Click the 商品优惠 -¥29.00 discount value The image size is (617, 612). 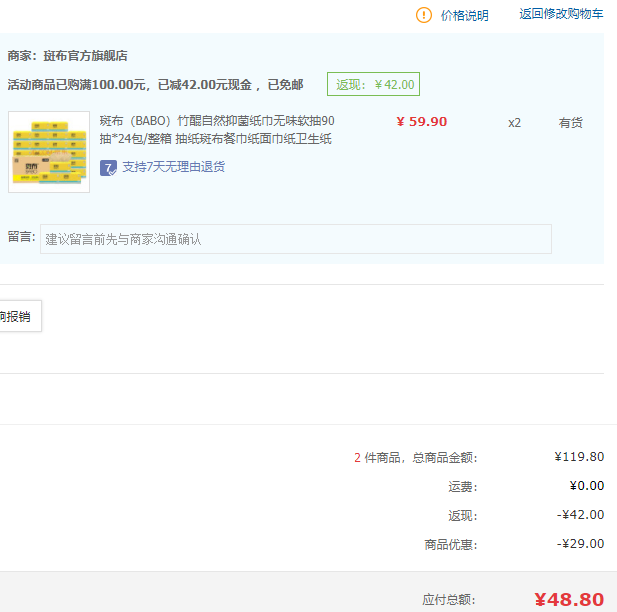[580, 544]
